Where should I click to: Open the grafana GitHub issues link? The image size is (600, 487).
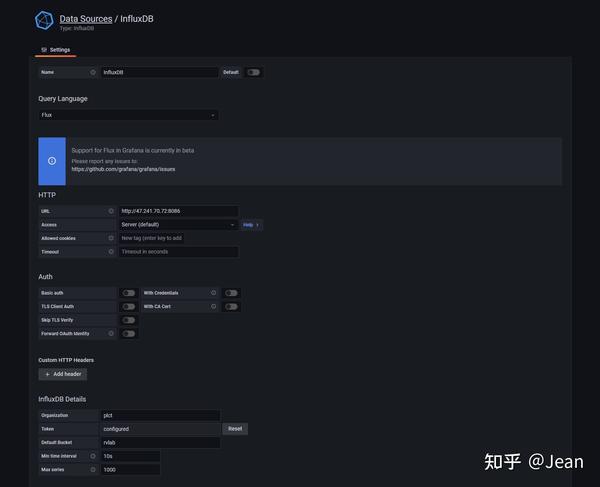click(x=123, y=169)
